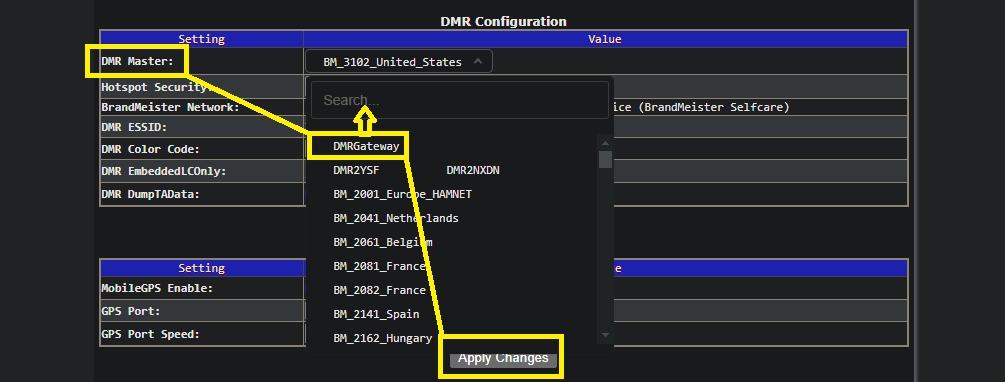The image size is (1005, 382).
Task: Pick BM_2162_Hungary from the list
Action: (x=383, y=338)
